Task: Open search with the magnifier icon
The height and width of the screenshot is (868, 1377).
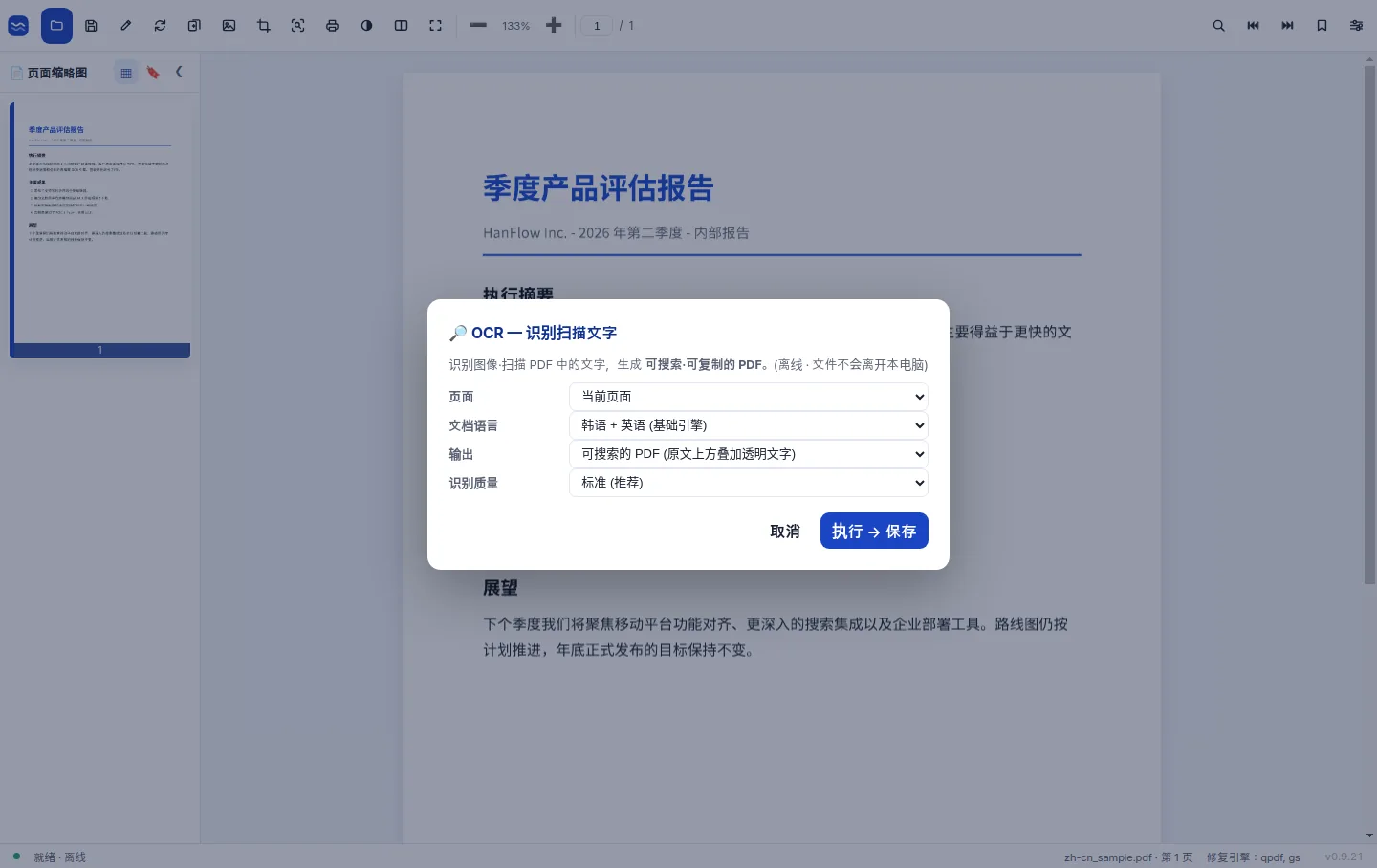Action: point(1218,26)
